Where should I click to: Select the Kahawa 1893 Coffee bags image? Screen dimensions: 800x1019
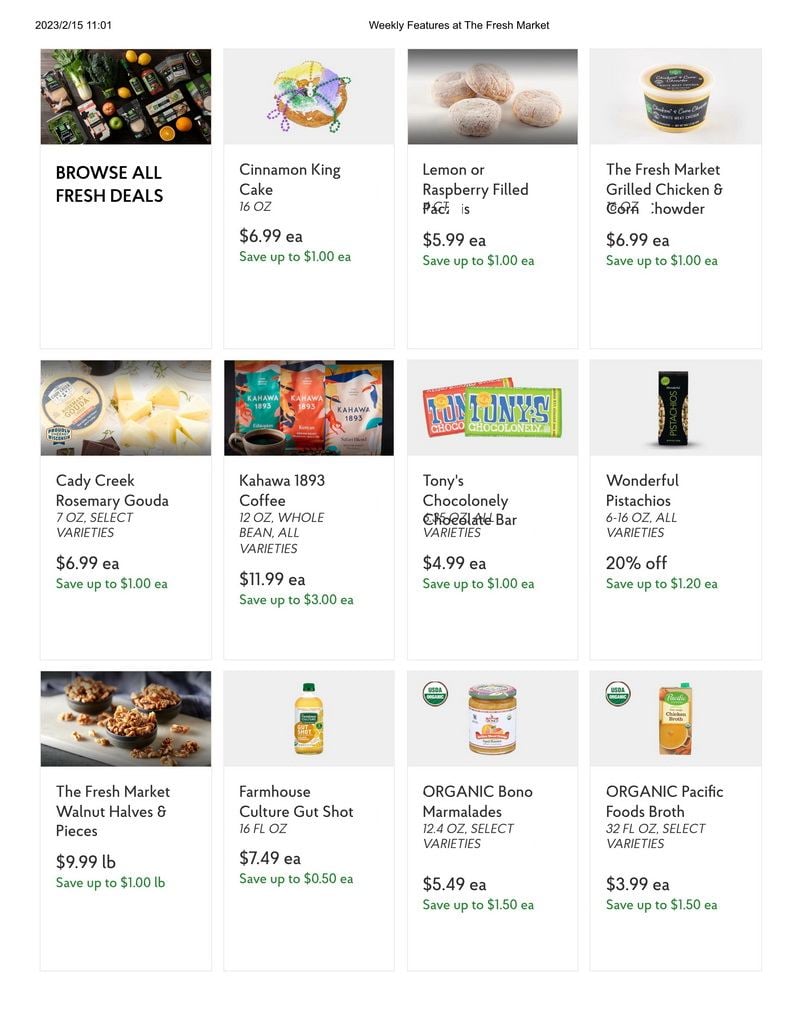pyautogui.click(x=309, y=407)
